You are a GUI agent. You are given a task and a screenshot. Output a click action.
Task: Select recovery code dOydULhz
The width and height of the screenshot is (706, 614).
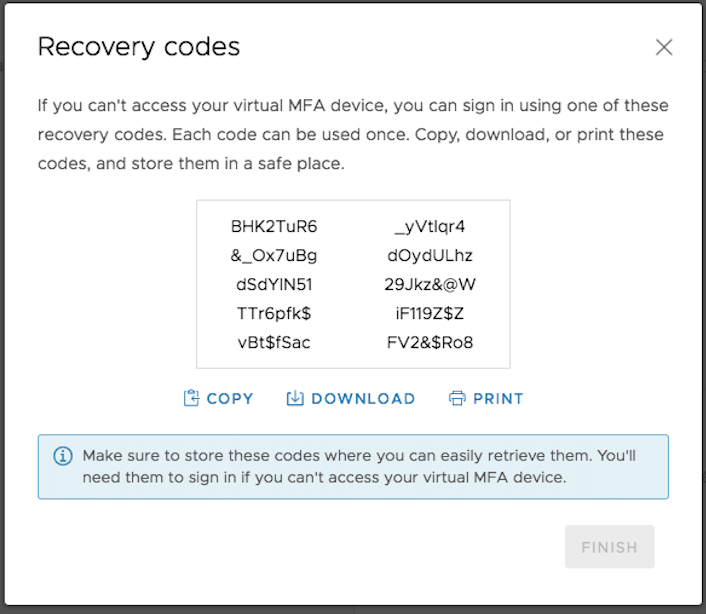click(430, 255)
